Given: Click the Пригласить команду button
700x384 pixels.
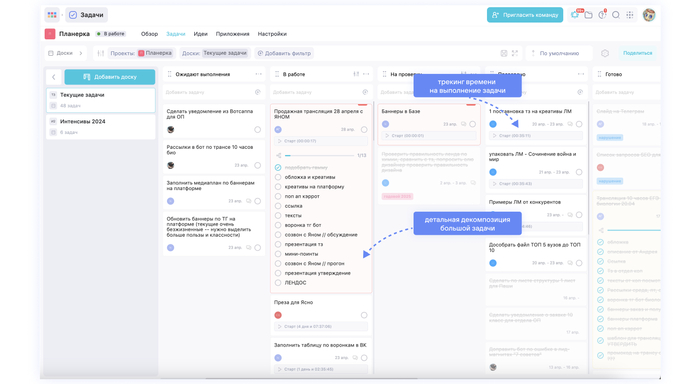Looking at the screenshot, I should pyautogui.click(x=525, y=15).
